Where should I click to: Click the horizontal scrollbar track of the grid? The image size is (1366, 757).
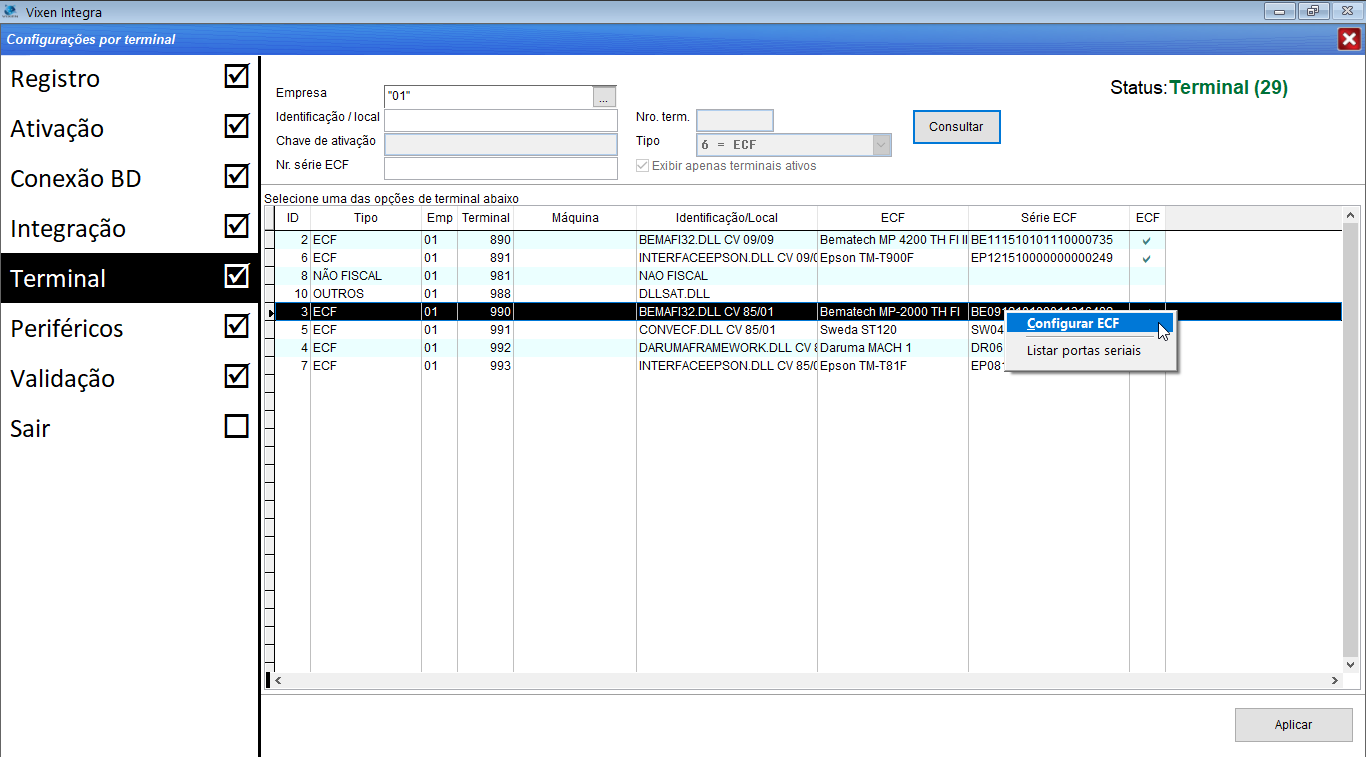[x=800, y=680]
